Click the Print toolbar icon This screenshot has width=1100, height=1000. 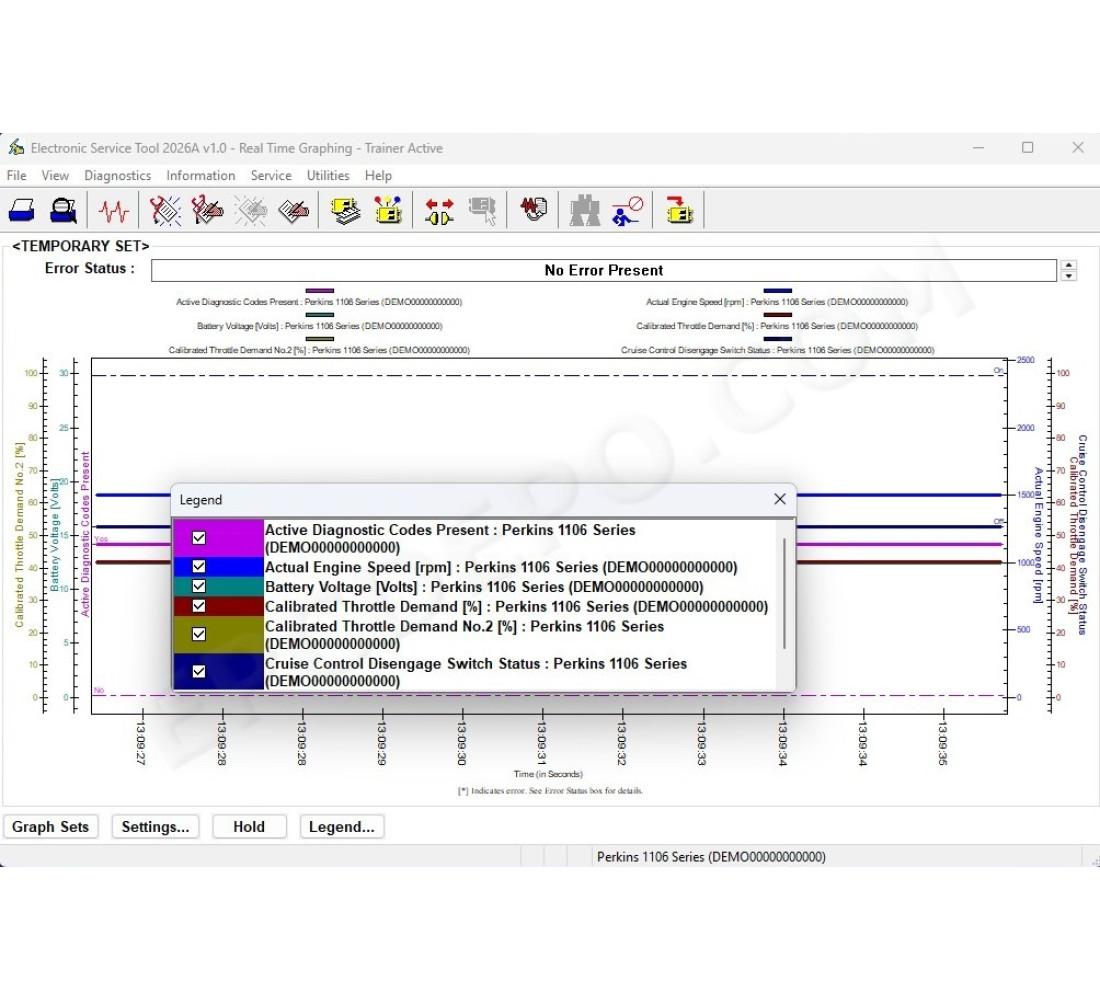point(21,210)
